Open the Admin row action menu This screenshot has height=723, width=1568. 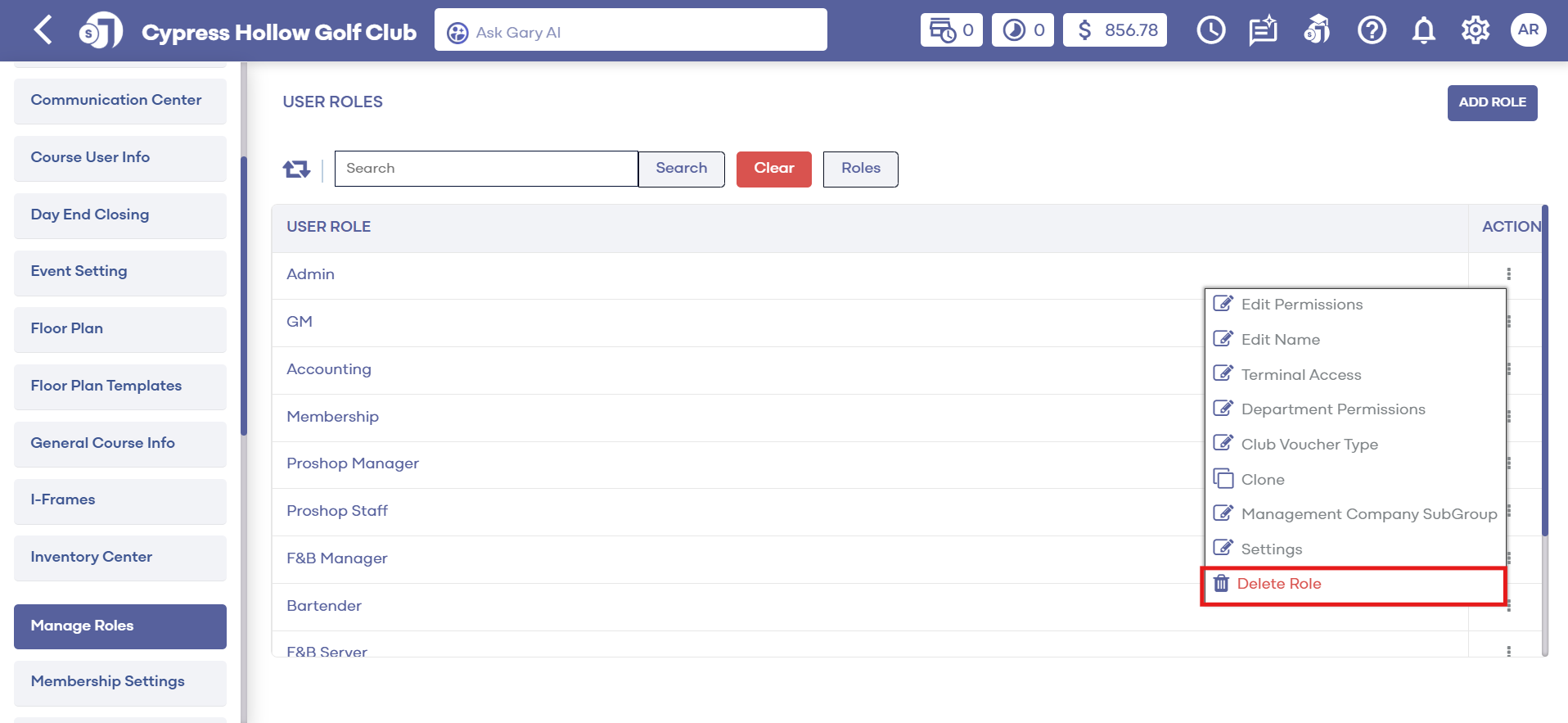(x=1508, y=274)
